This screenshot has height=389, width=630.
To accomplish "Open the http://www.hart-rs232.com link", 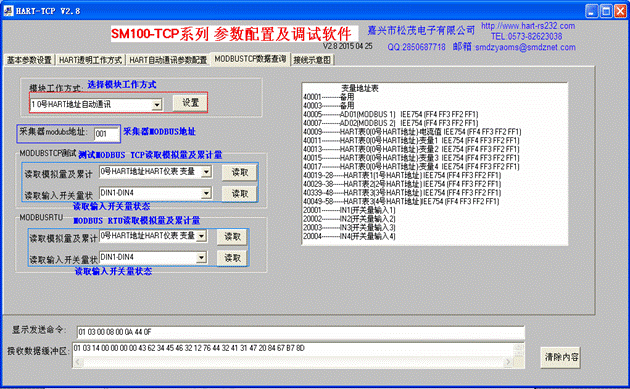I will click(x=528, y=26).
